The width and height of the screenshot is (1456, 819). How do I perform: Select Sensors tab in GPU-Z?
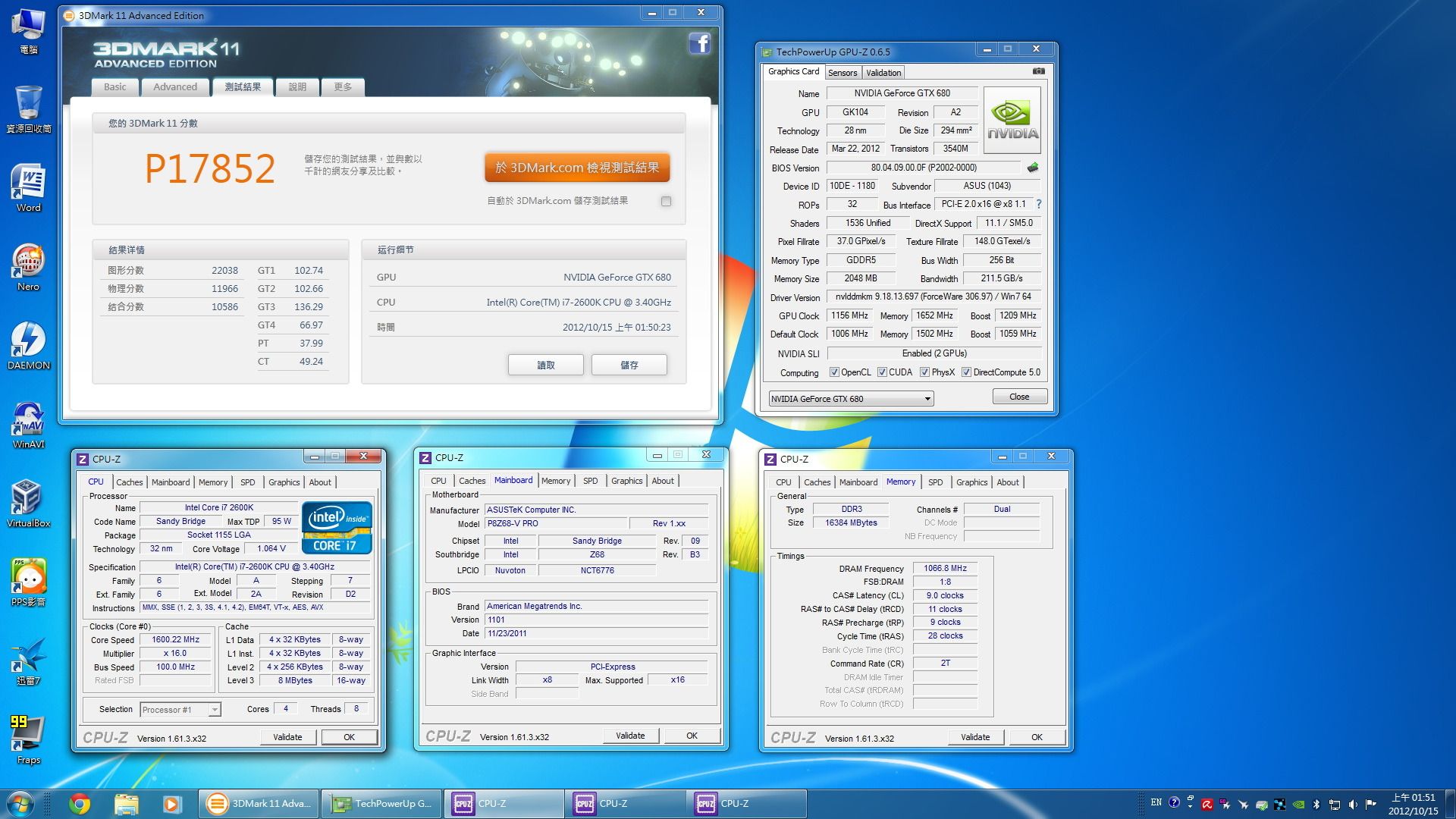point(843,71)
